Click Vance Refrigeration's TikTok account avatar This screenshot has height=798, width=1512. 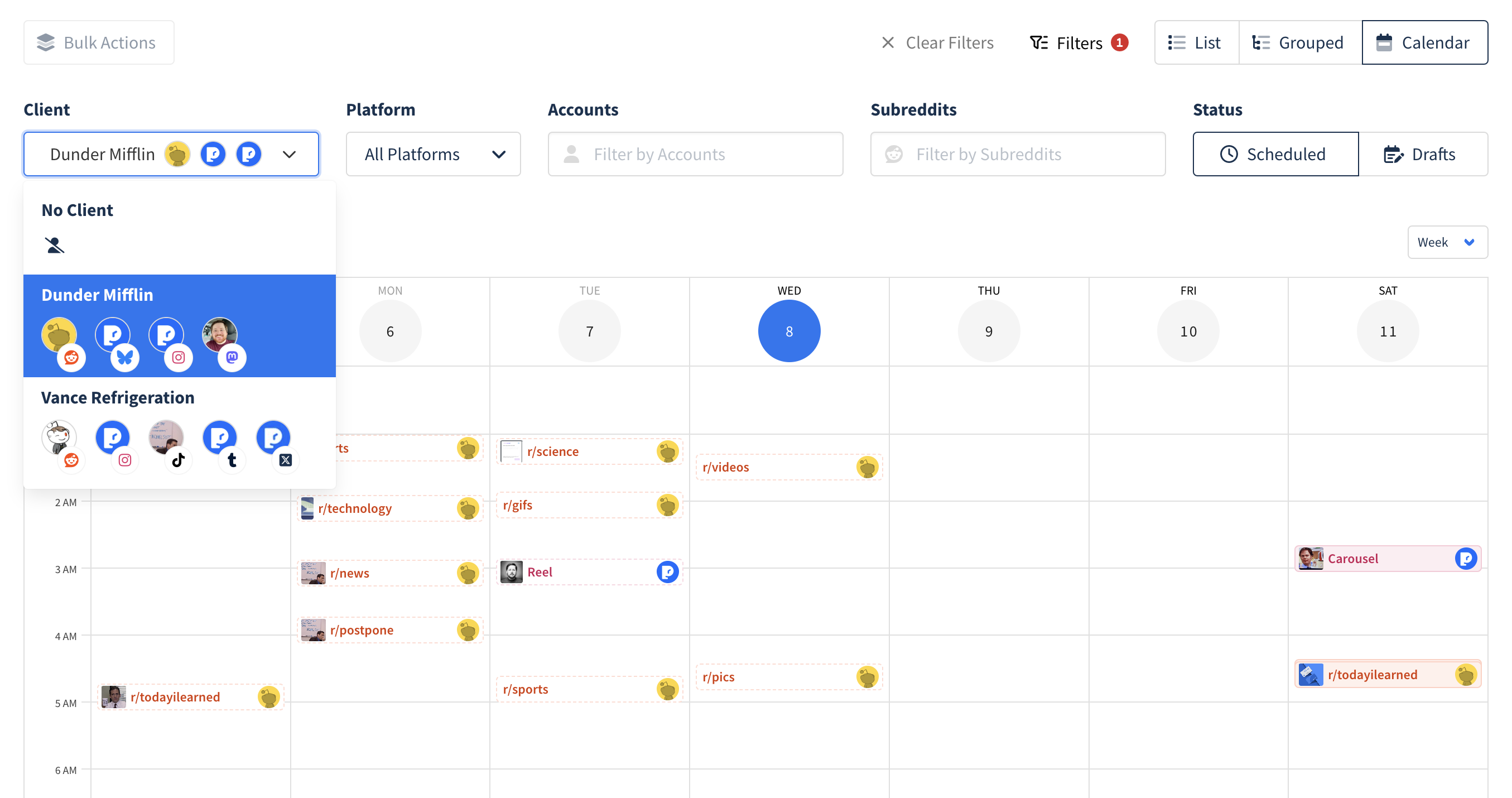coord(166,438)
